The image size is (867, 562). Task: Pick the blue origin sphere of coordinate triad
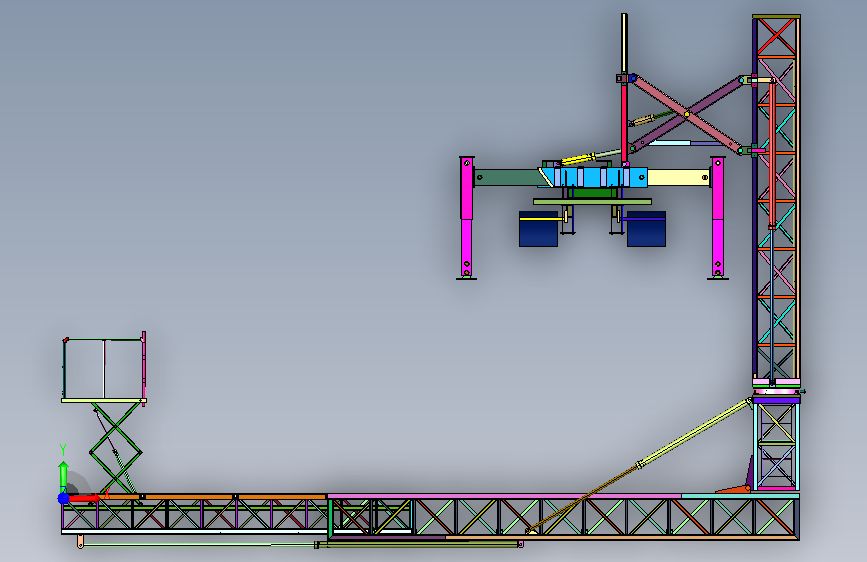[64, 498]
